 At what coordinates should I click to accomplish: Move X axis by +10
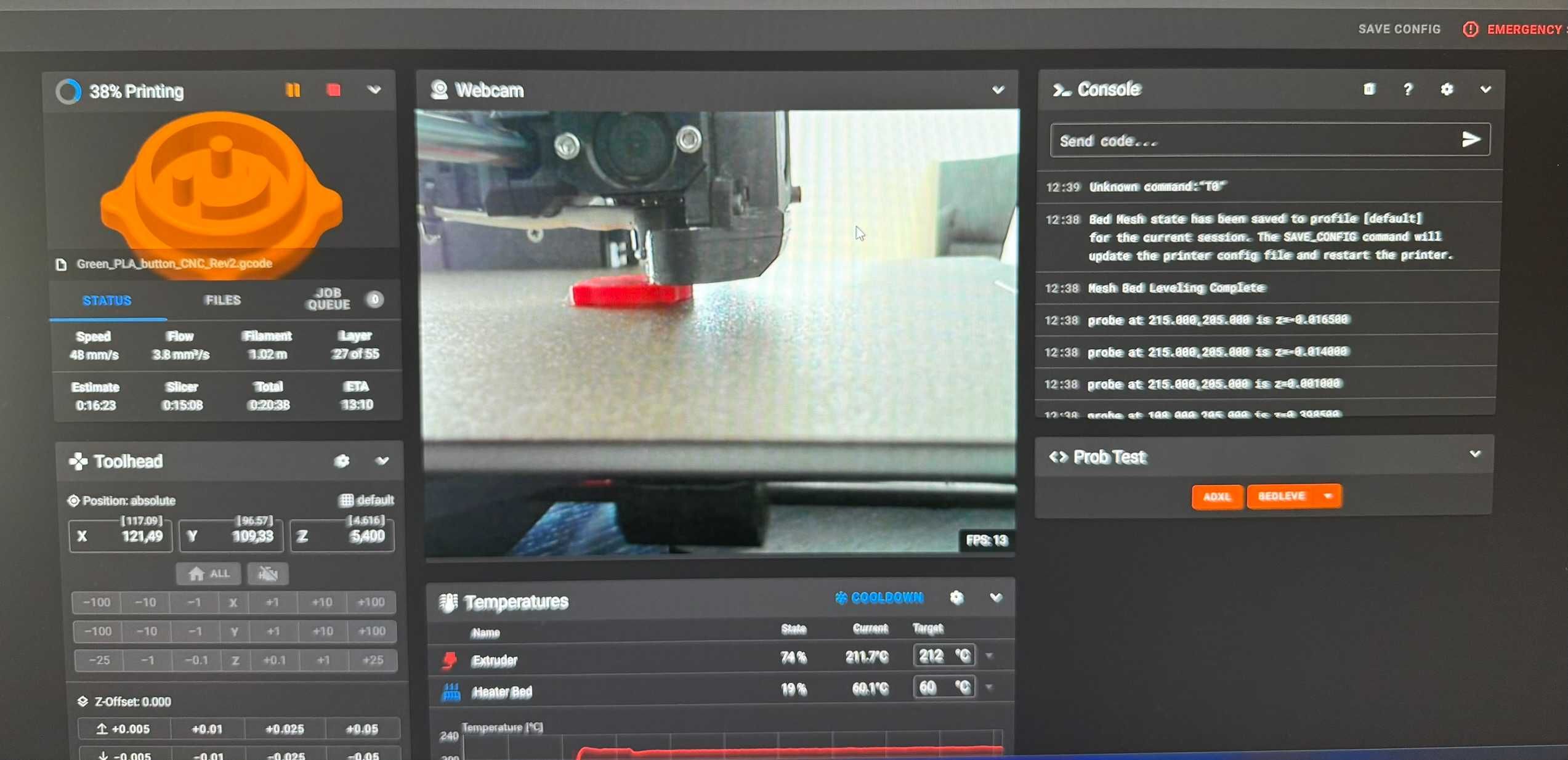(x=322, y=602)
